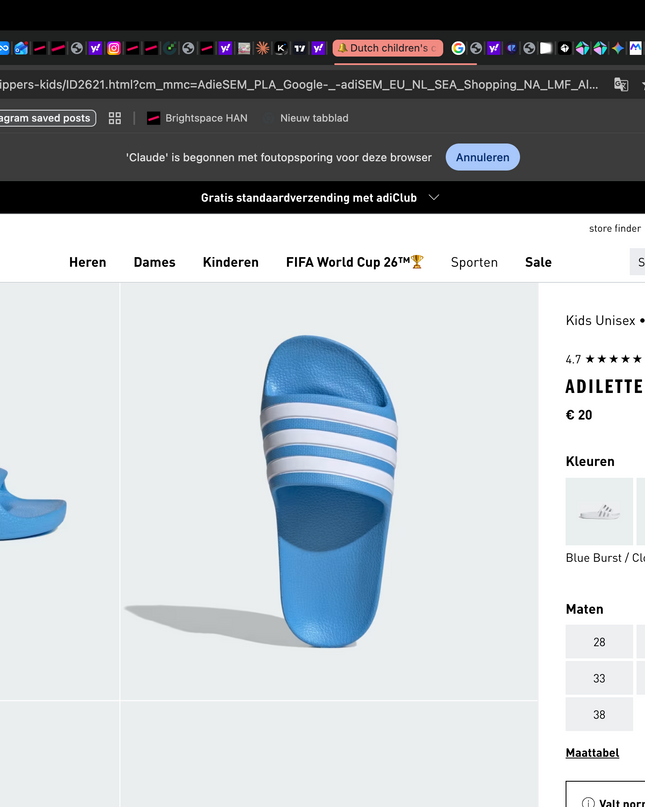Open the Instagram saved posts bookmark
This screenshot has width=645, height=807.
point(48,118)
